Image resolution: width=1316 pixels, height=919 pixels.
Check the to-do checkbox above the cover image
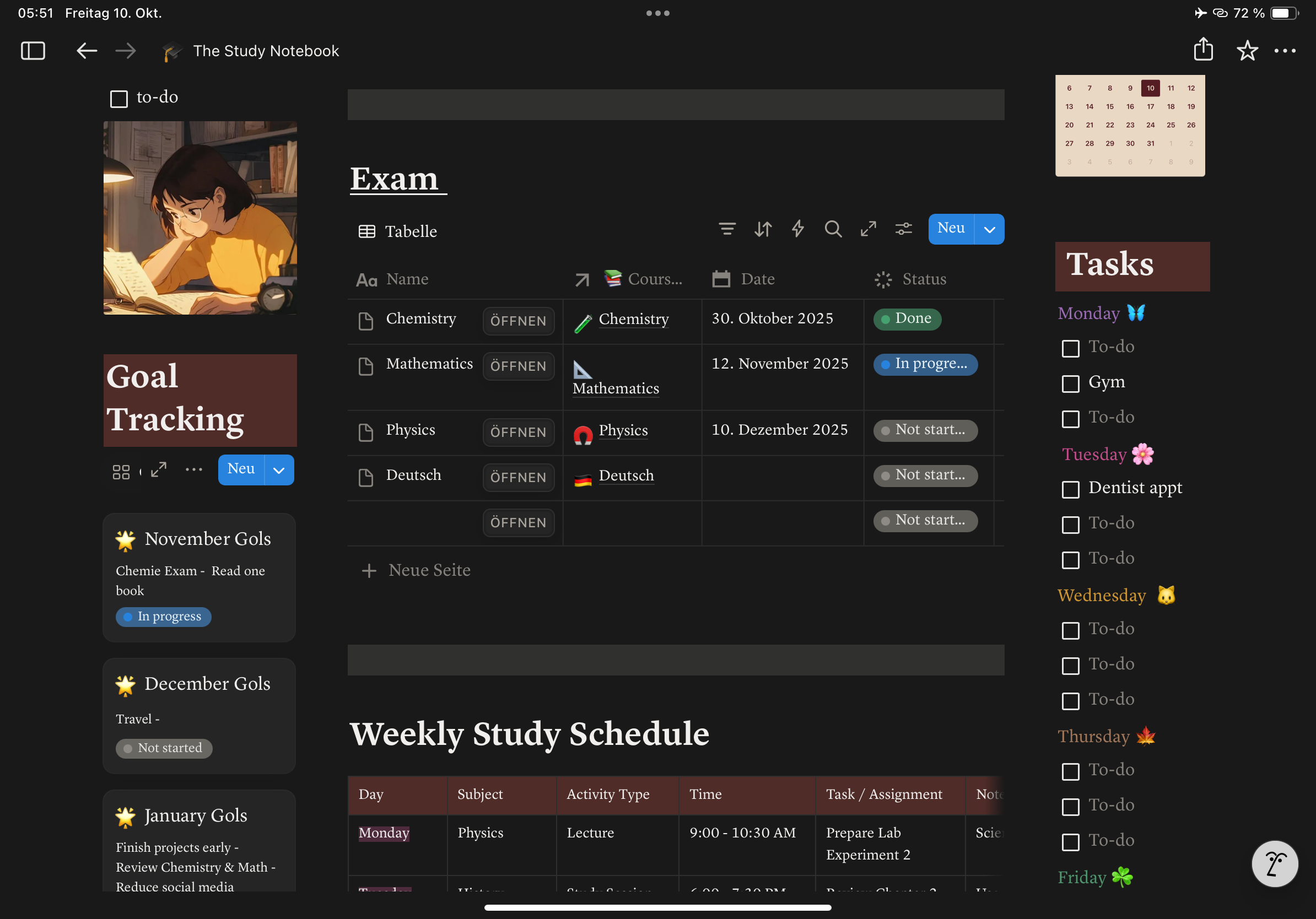(118, 98)
